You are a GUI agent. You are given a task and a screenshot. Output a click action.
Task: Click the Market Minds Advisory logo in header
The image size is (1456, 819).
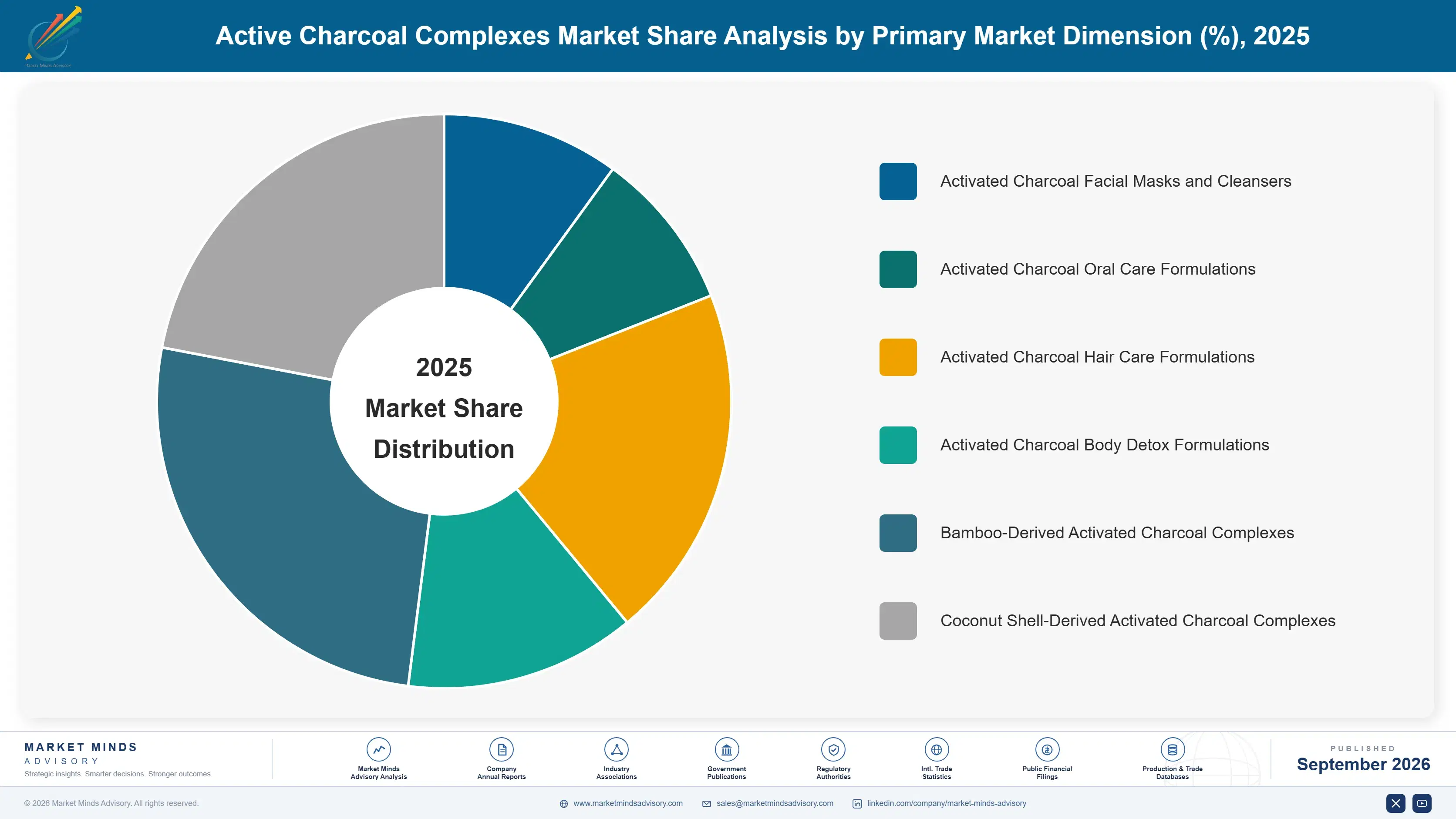click(x=53, y=37)
